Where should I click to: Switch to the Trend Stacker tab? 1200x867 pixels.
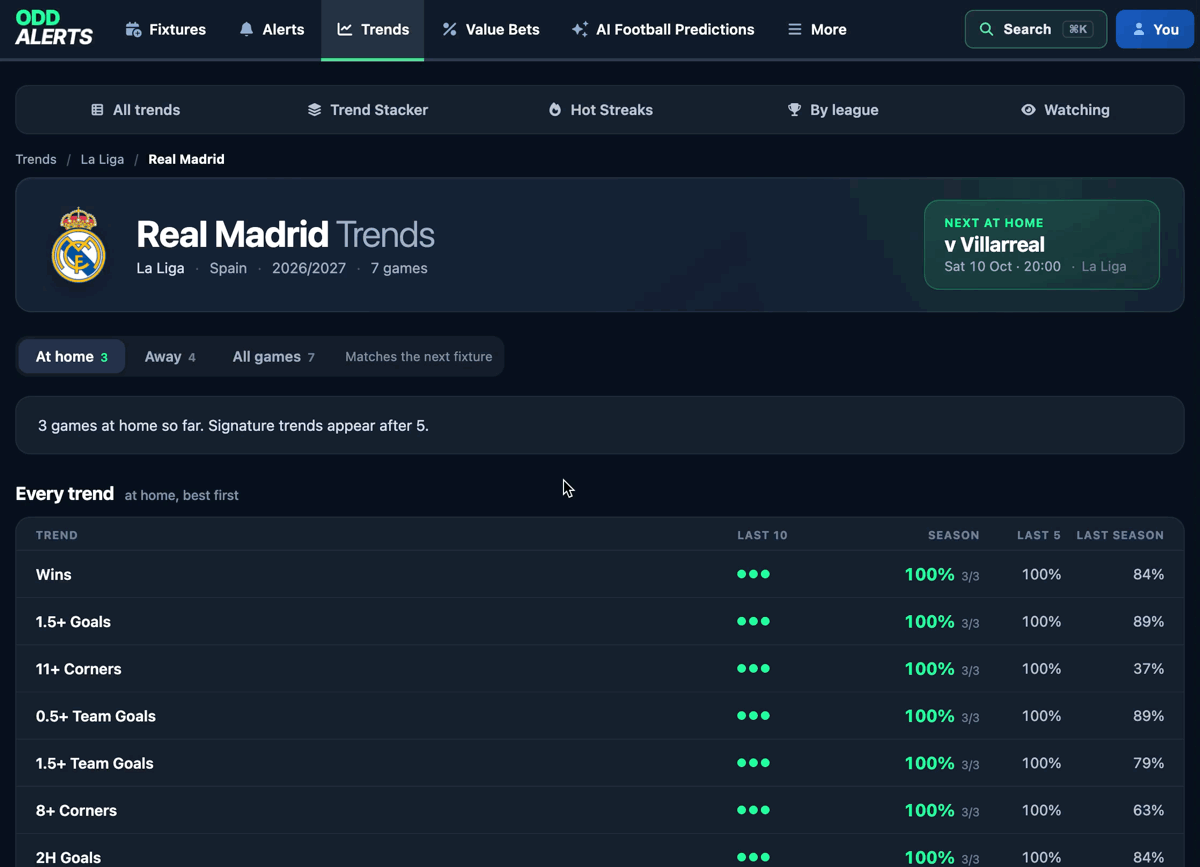click(367, 110)
